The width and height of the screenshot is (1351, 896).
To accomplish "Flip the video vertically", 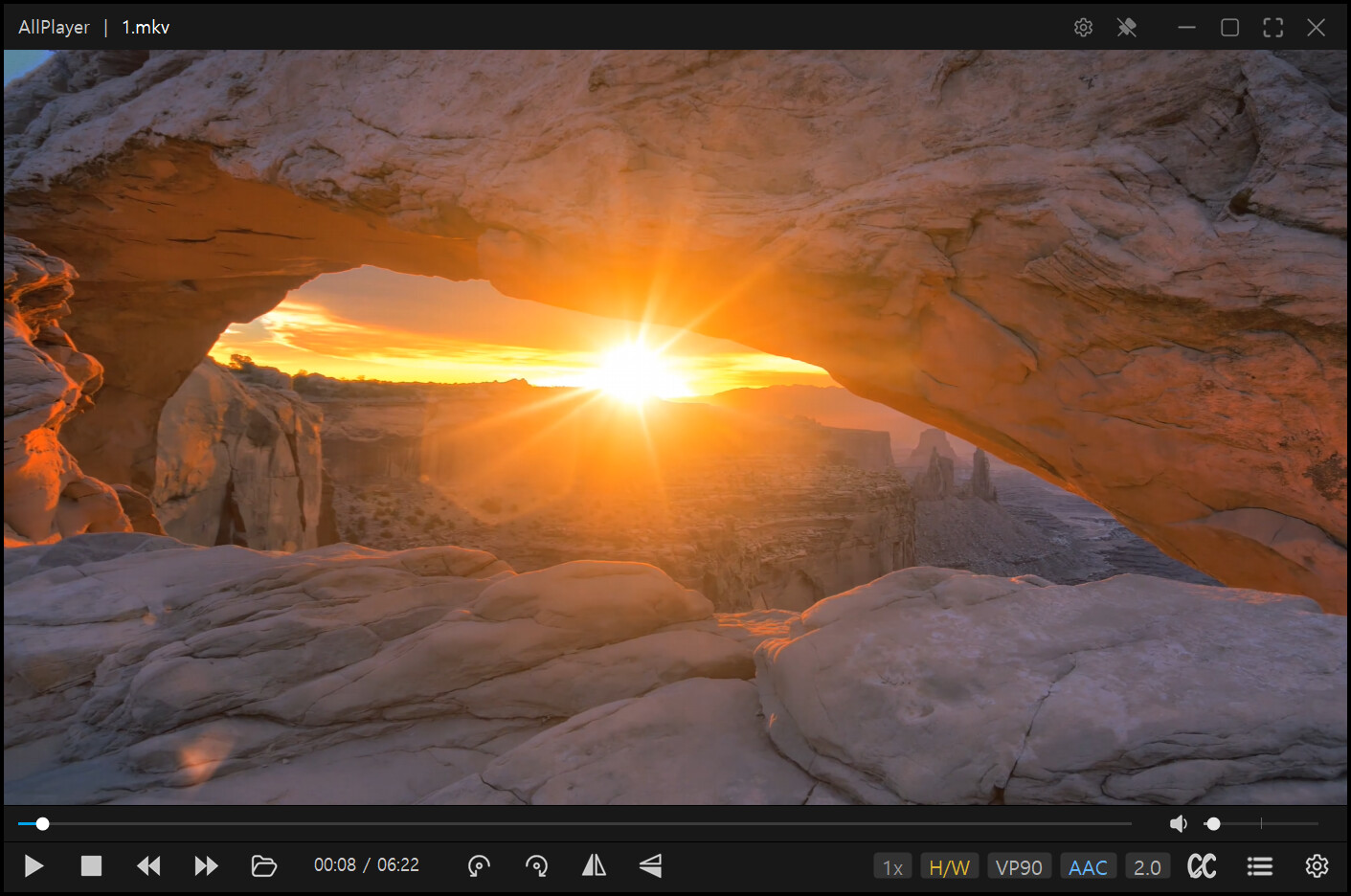I will tap(650, 866).
